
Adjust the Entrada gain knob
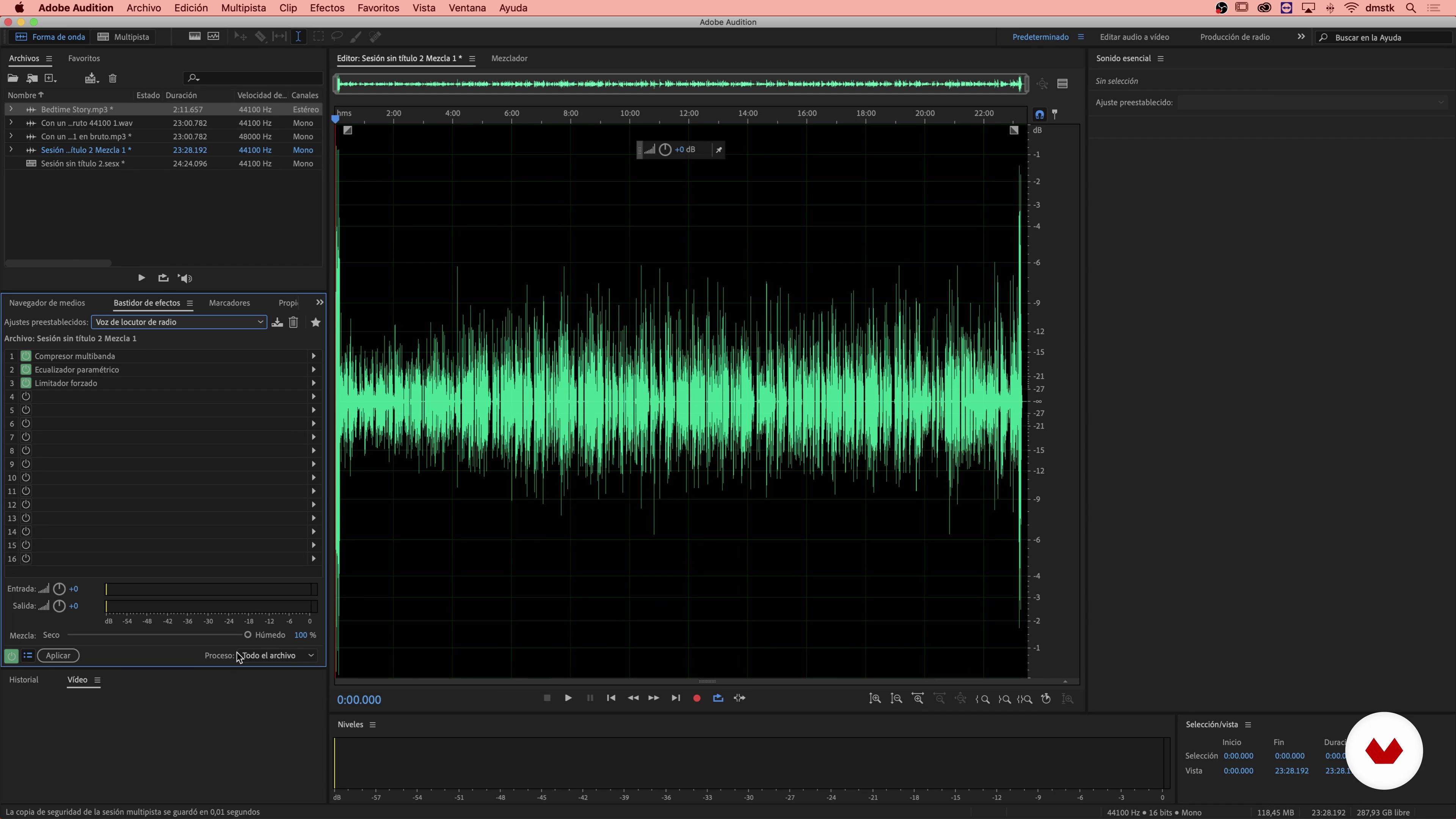60,589
